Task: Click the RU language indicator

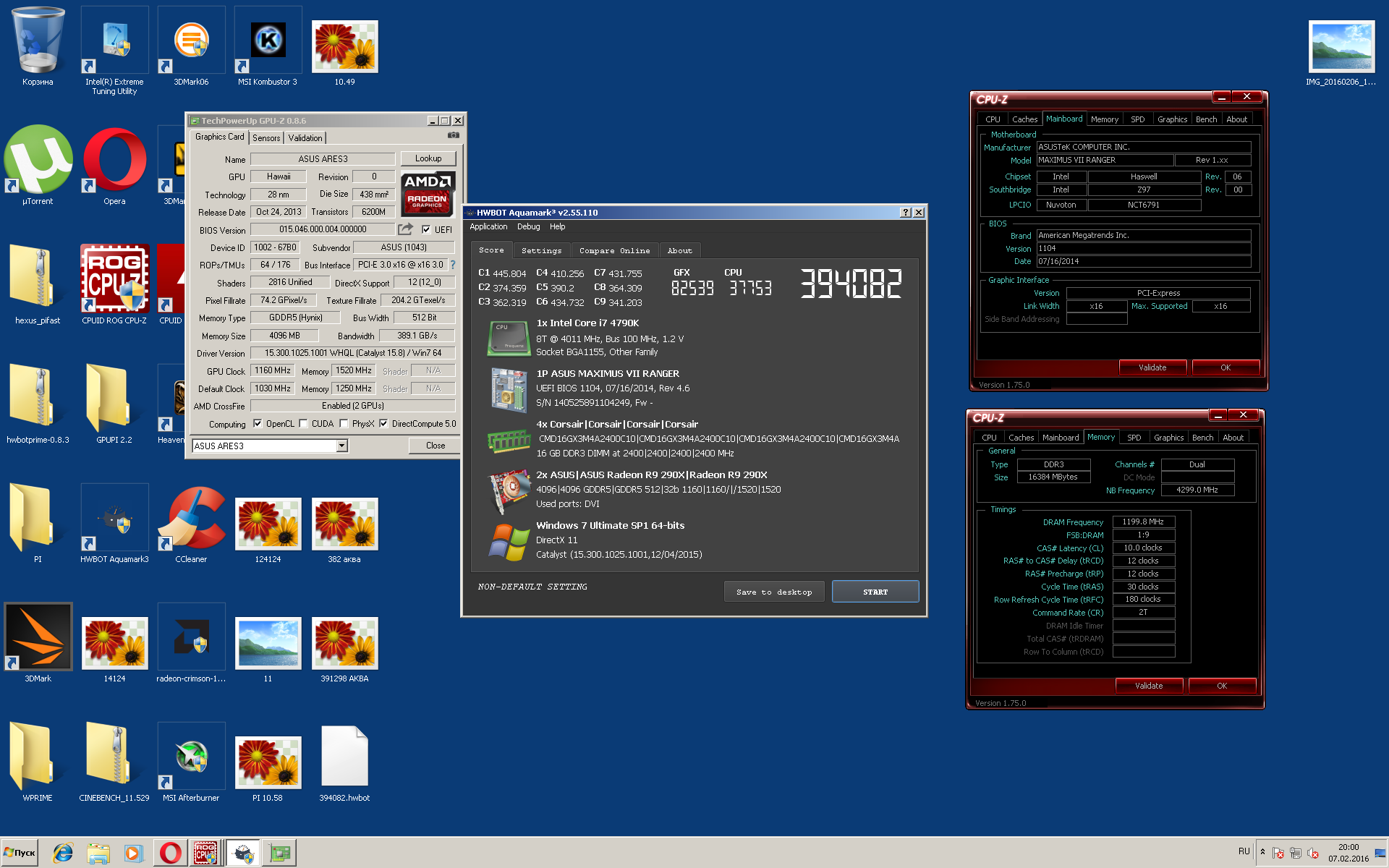Action: click(x=1244, y=851)
